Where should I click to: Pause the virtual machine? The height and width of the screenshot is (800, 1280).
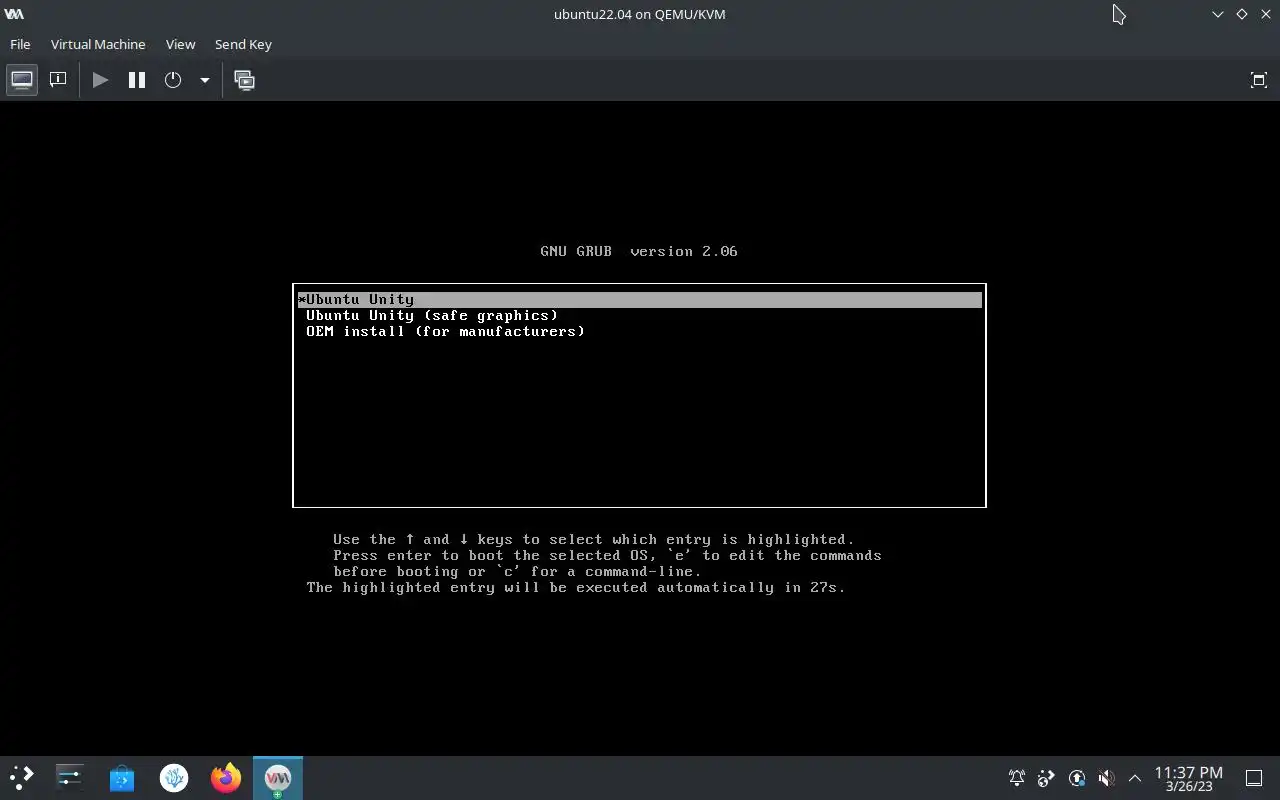click(x=137, y=80)
